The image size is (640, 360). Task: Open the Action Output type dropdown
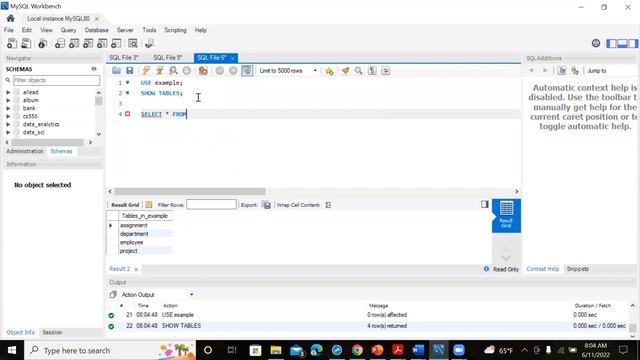pyautogui.click(x=157, y=294)
